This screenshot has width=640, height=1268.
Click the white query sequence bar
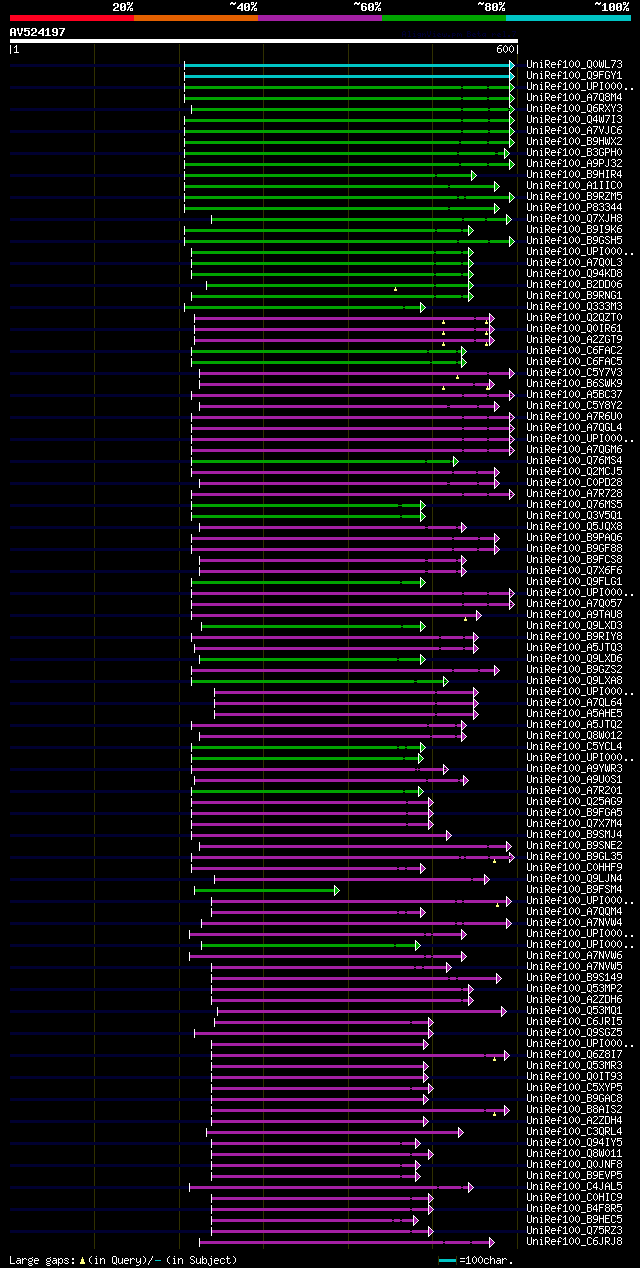[263, 41]
